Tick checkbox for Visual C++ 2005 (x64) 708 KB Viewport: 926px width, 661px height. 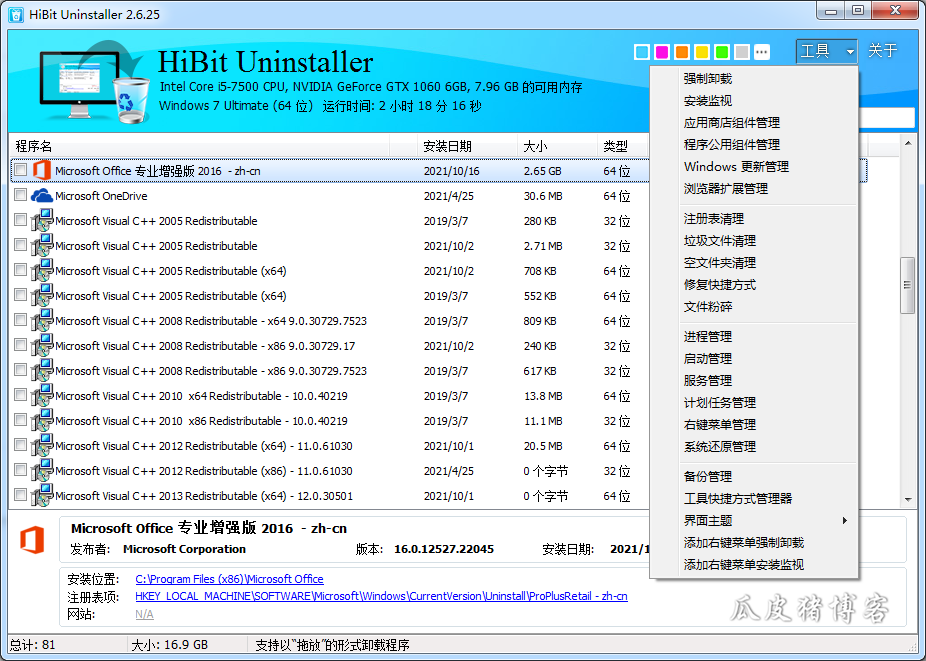[x=21, y=270]
